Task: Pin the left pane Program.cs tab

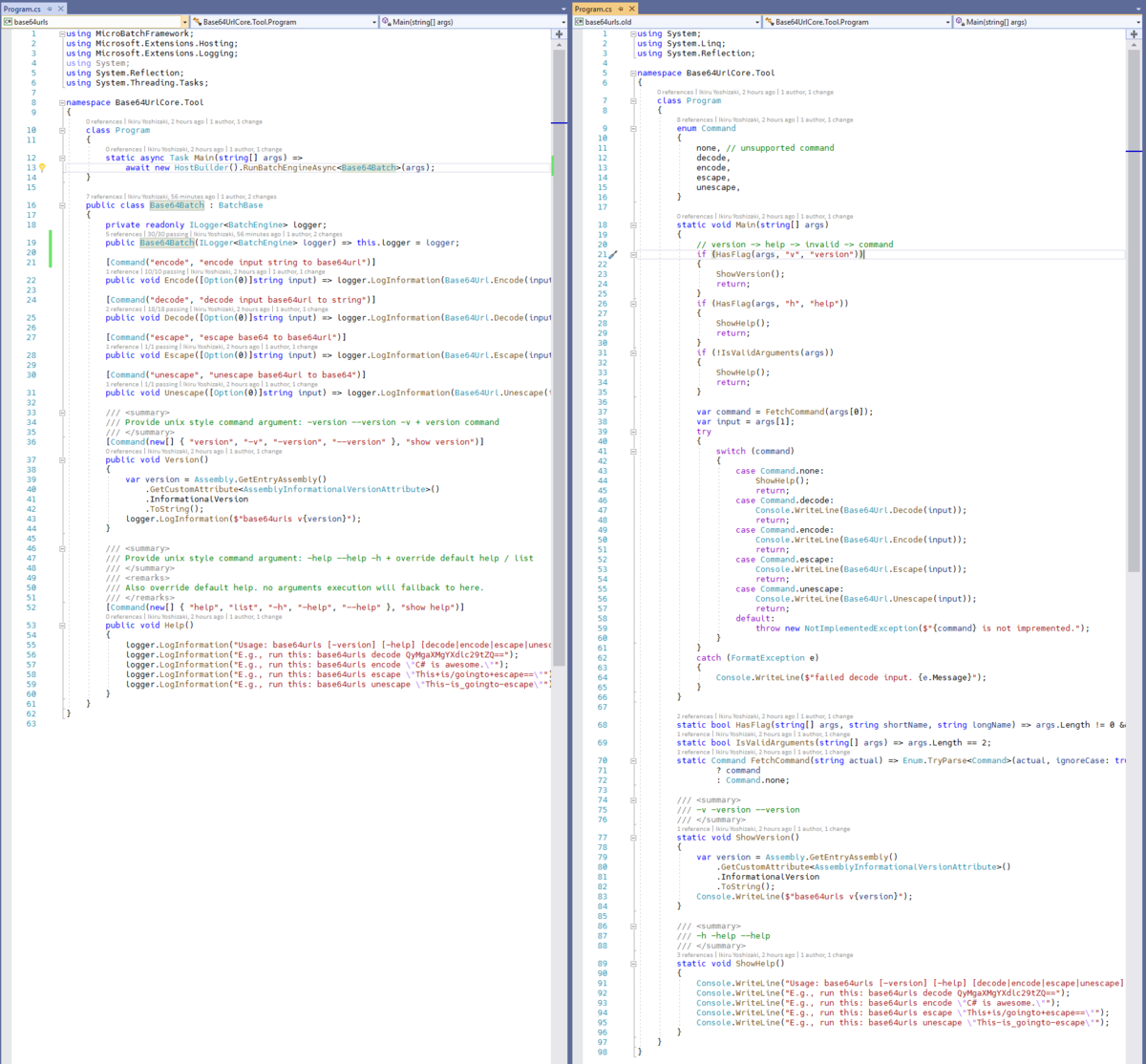Action: coord(50,9)
